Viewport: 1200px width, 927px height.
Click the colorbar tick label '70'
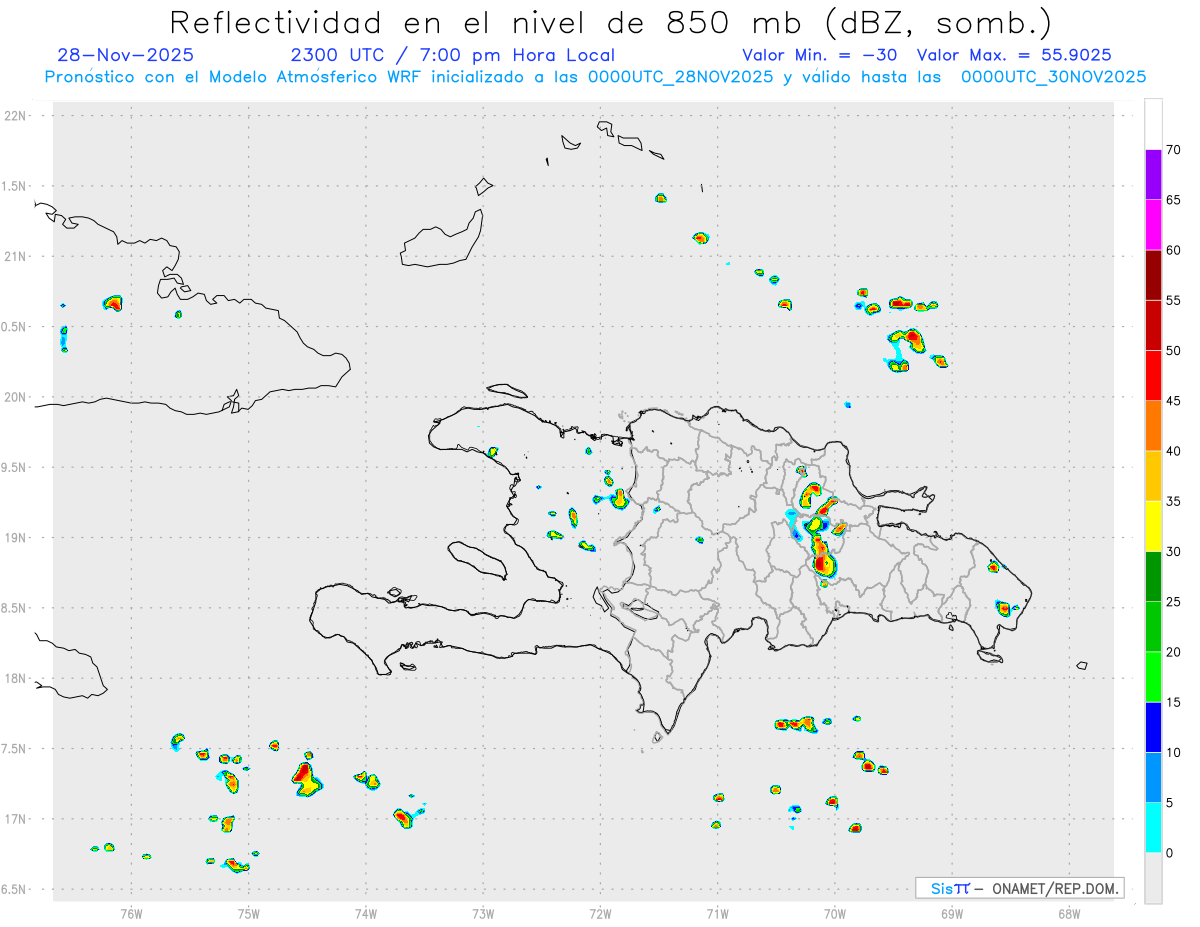[x=1174, y=150]
